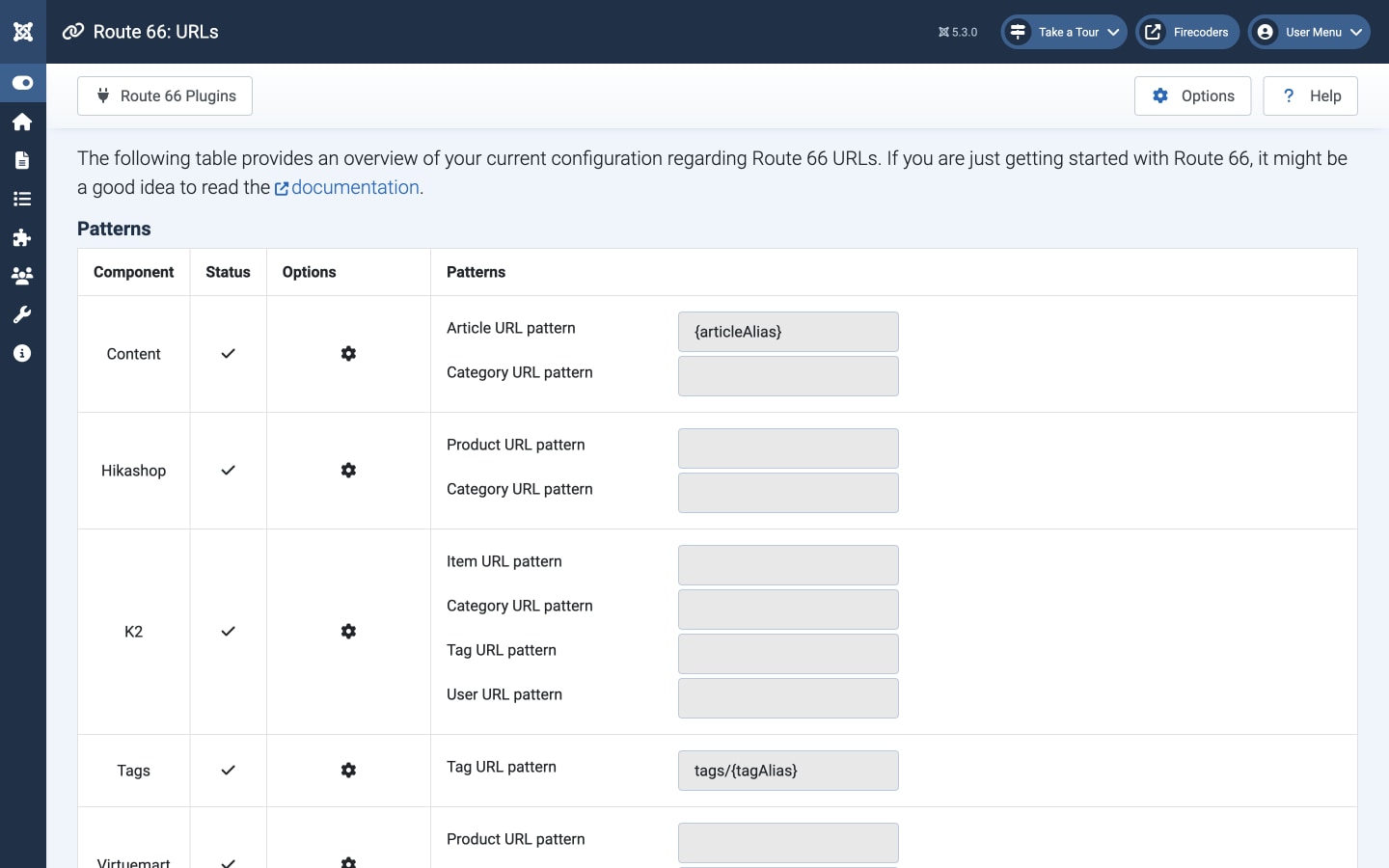Focus the K2 Tag URL pattern field

tap(788, 654)
